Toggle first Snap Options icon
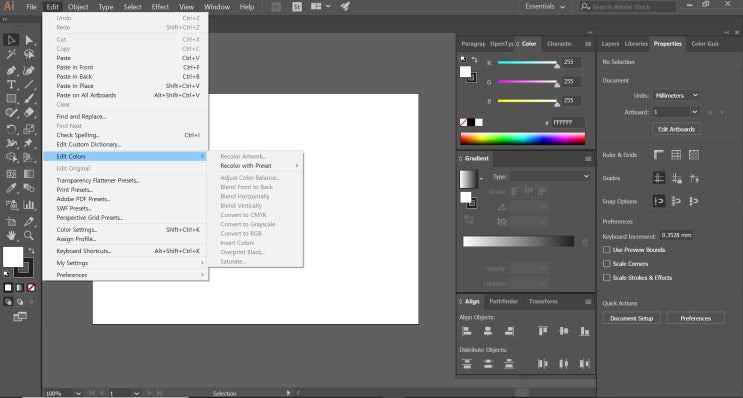Screen dimensions: 743x398 pyautogui.click(x=659, y=201)
